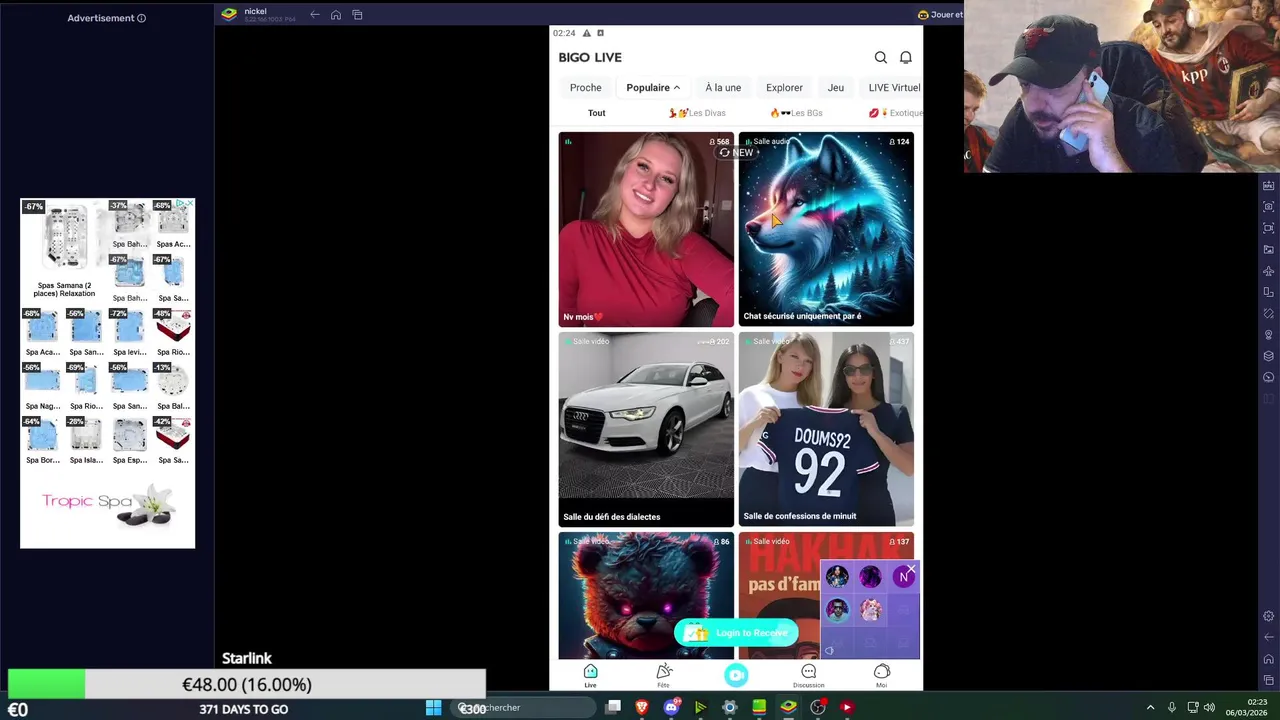Screen dimensions: 1280x720
Task: Open the Moi profile tab
Action: 882,676
